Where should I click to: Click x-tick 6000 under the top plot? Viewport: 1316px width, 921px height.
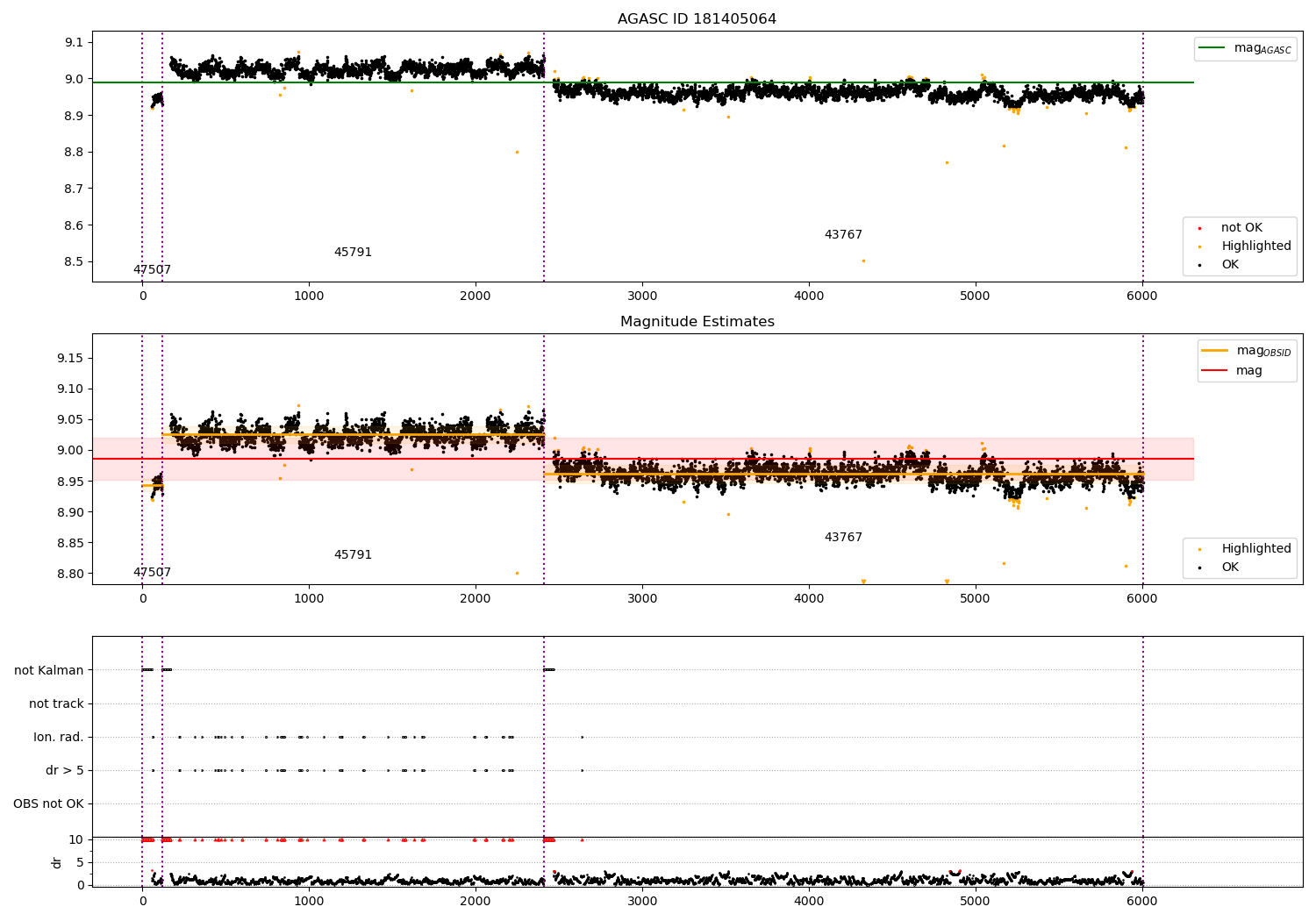1141,296
